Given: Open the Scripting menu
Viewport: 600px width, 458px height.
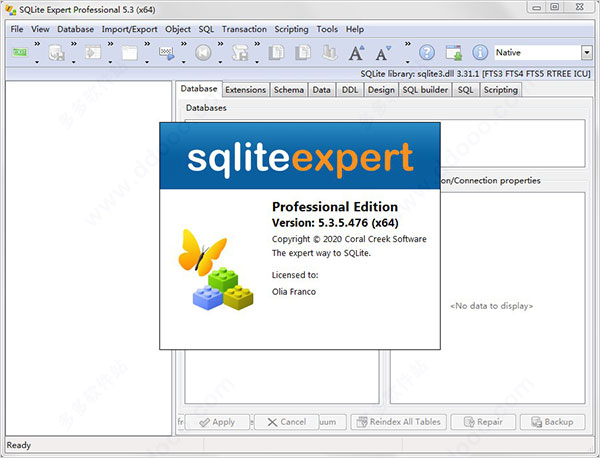Looking at the screenshot, I should click(291, 29).
